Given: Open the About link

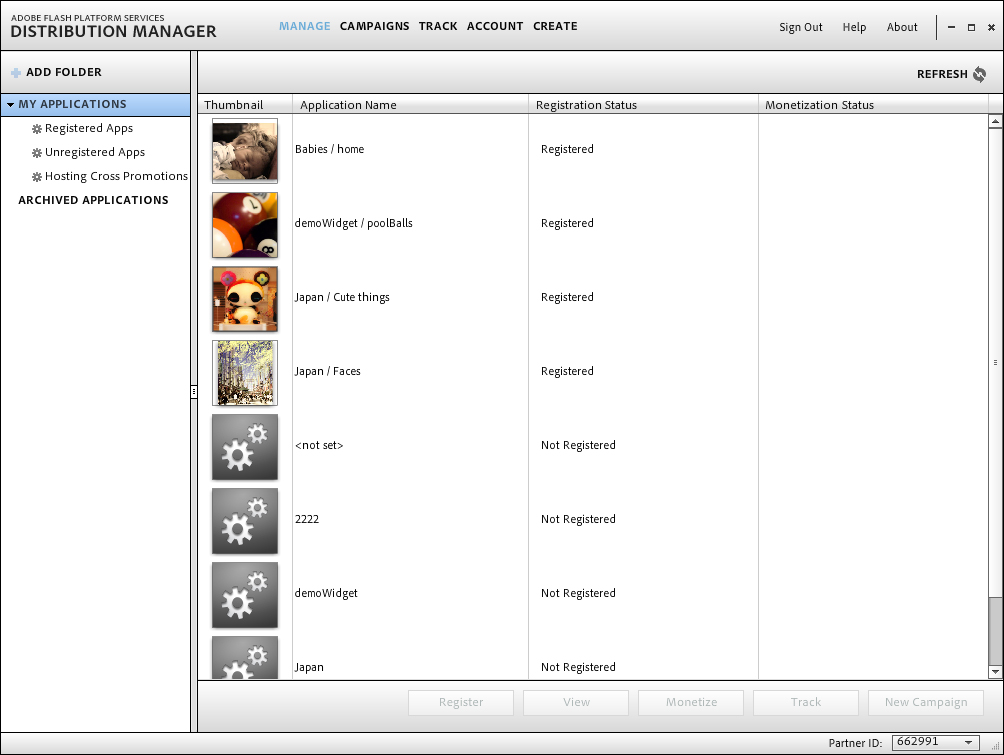Looking at the screenshot, I should pos(902,27).
